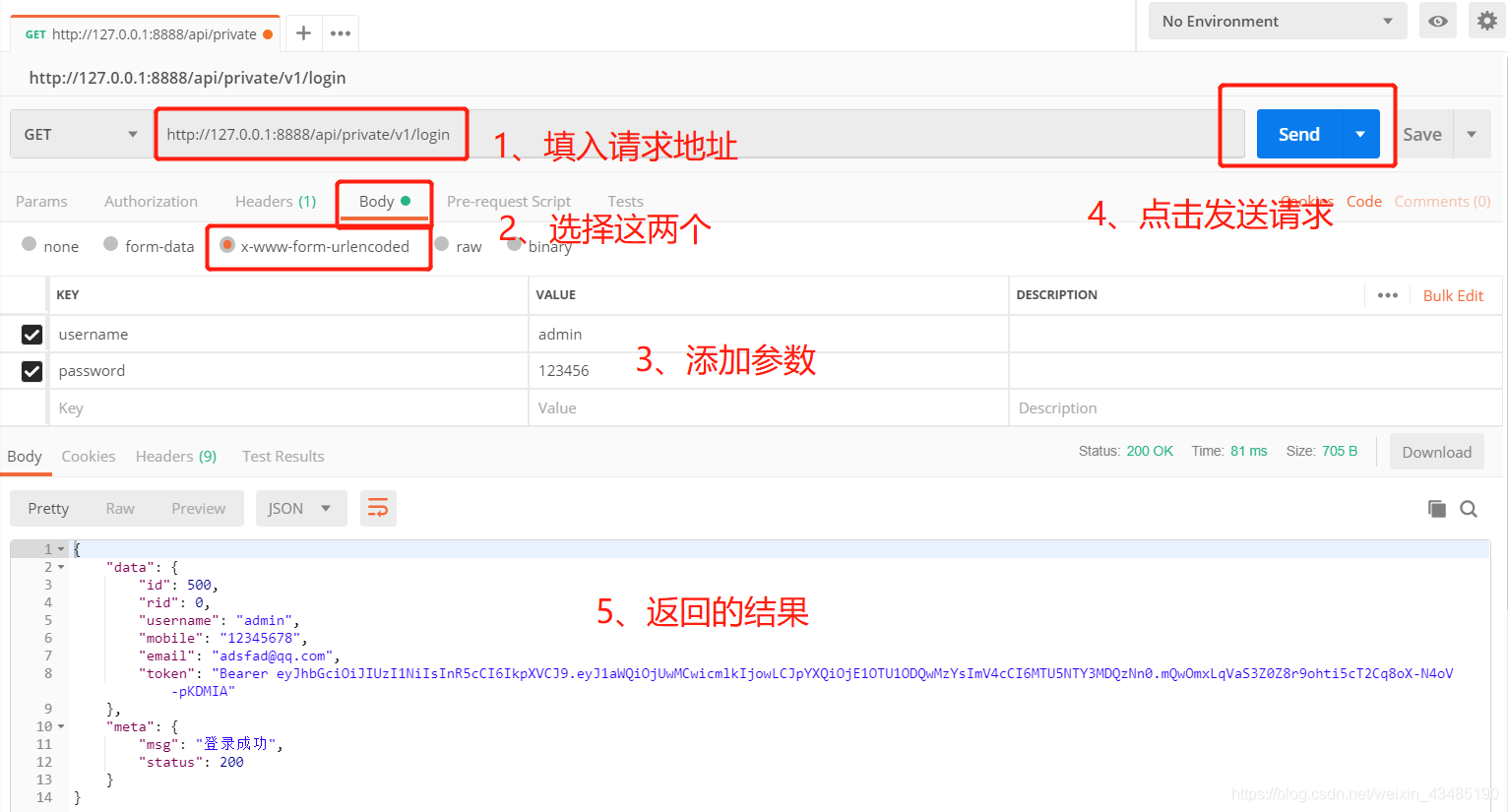Select the GET request tab

point(146,33)
